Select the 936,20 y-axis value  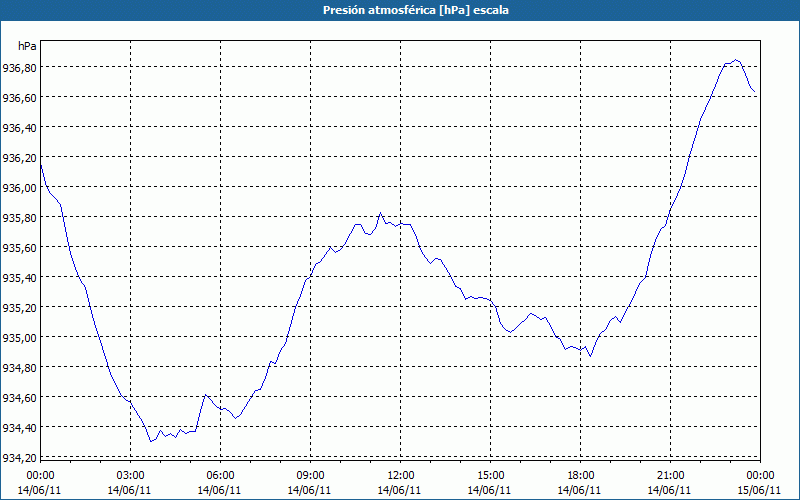(x=19, y=158)
